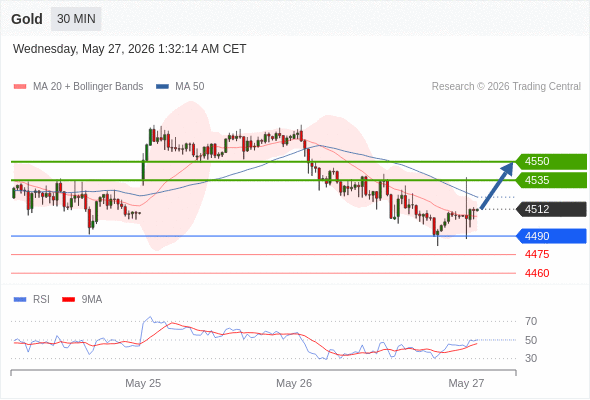The image size is (590, 400).
Task: Select the 4490 blue pivot tag
Action: click(x=551, y=236)
